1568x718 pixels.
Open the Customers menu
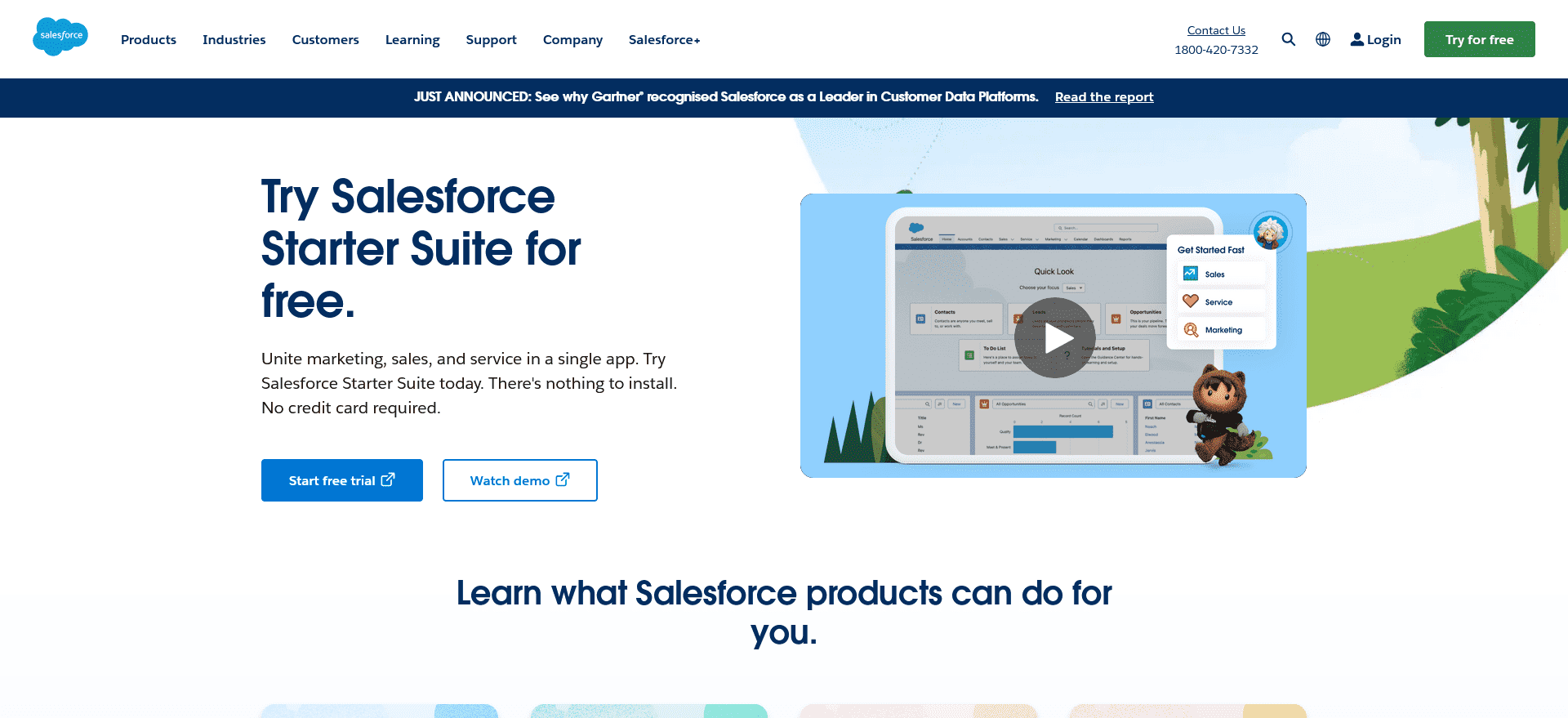[326, 39]
